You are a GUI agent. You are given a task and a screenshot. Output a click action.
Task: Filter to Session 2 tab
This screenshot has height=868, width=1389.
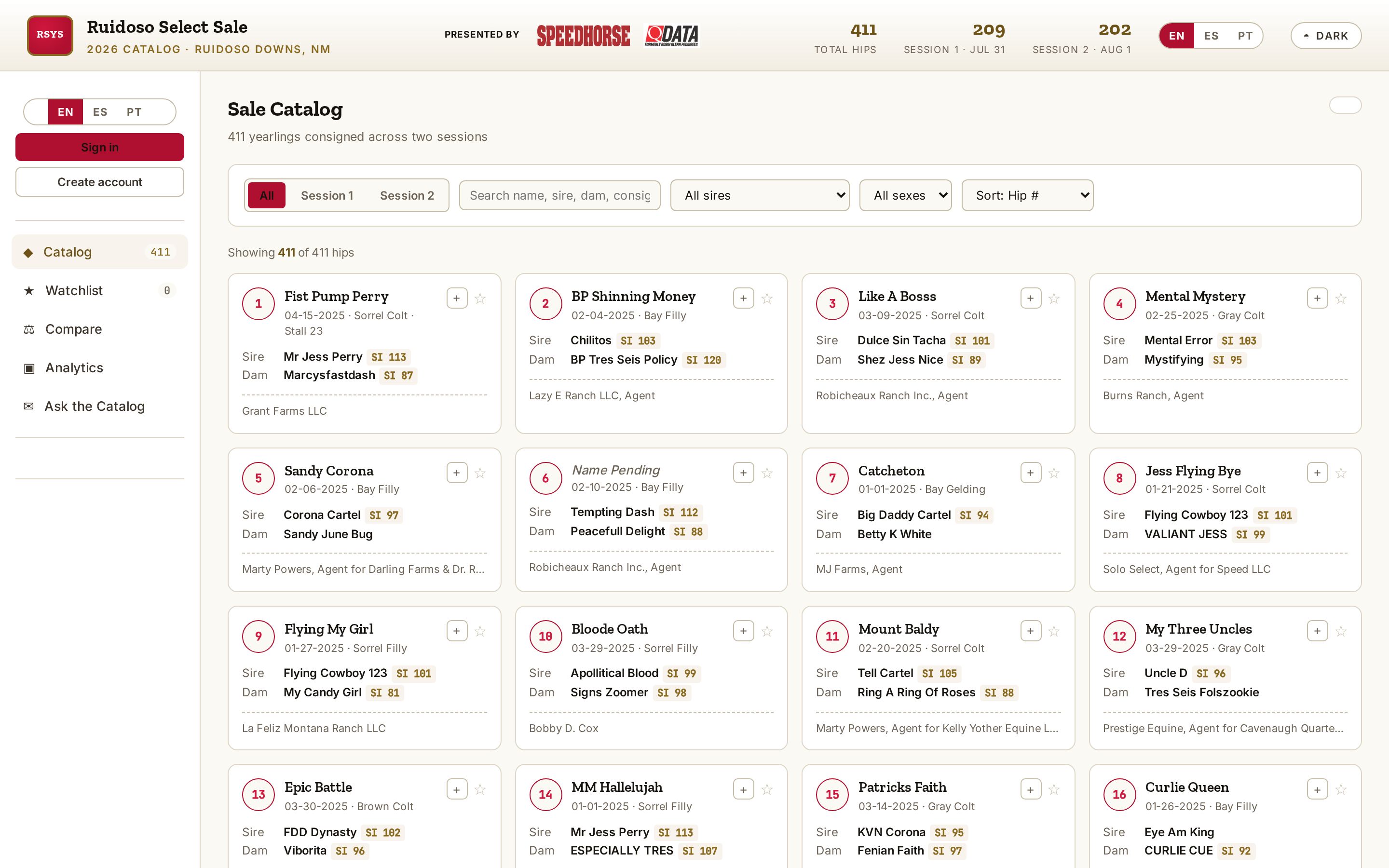(407, 195)
